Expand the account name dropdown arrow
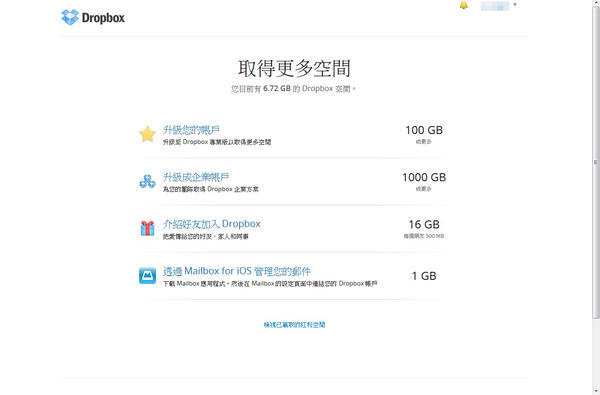Viewport: 600px width, 395px height. coord(515,5)
